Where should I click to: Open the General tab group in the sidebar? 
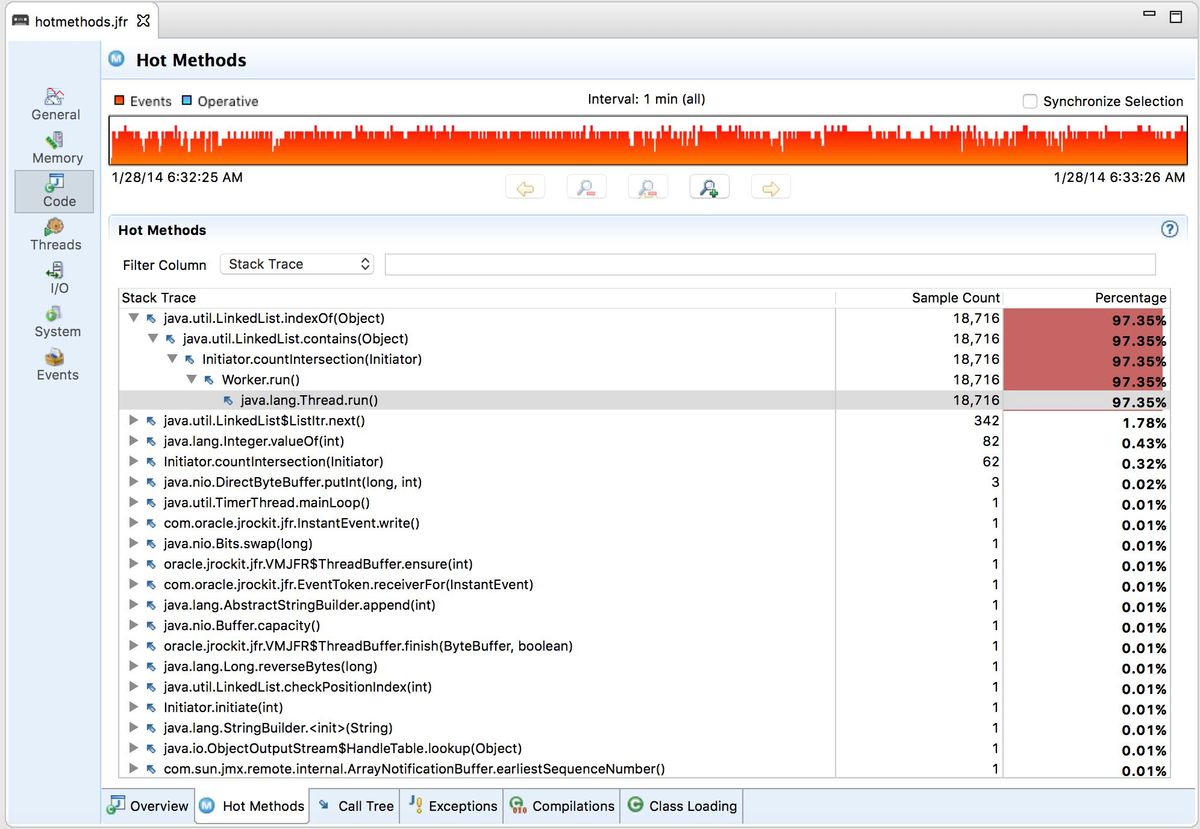click(56, 104)
